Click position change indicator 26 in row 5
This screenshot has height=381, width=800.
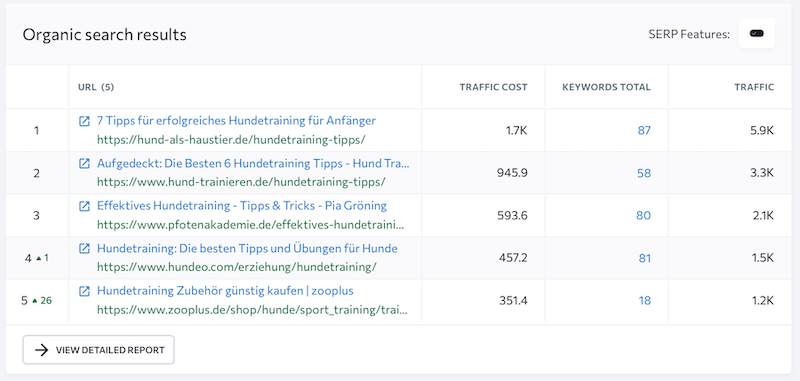click(42, 301)
